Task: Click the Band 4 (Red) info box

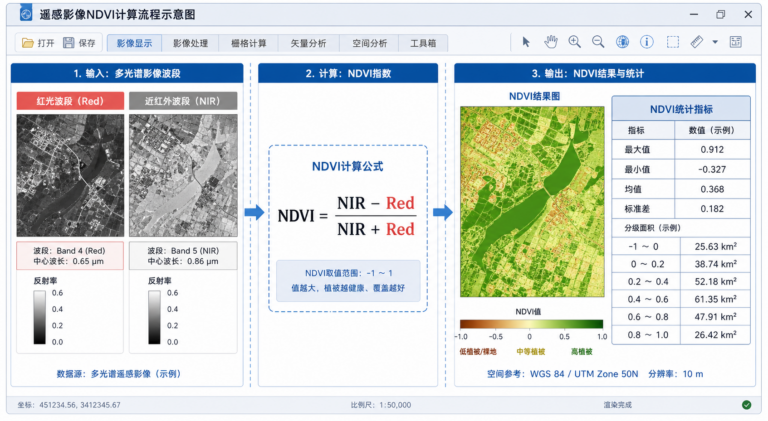Action: point(70,256)
